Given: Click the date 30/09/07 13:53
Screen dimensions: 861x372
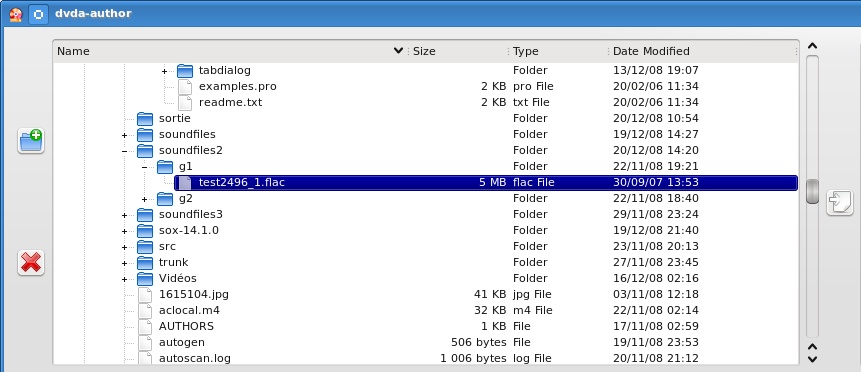Looking at the screenshot, I should pyautogui.click(x=656, y=182).
